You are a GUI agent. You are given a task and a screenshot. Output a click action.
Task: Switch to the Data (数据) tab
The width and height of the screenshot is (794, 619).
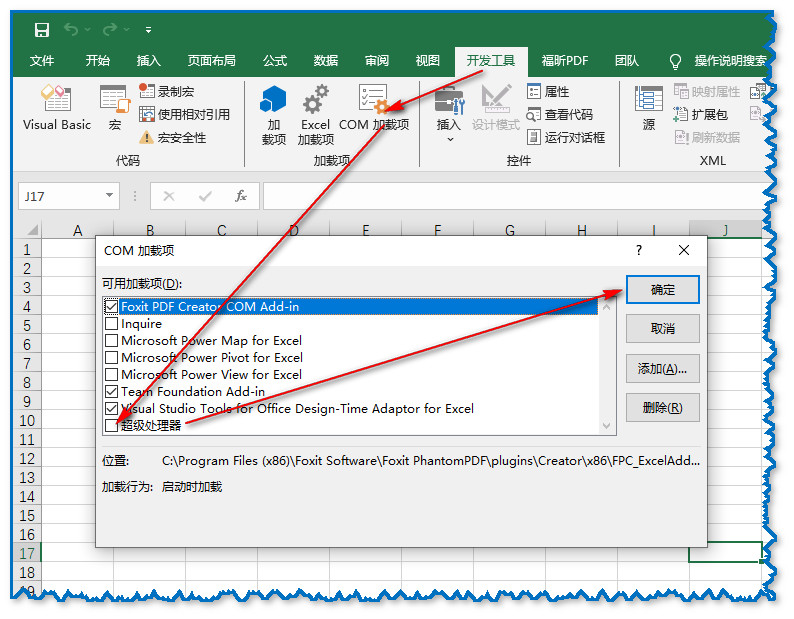pos(325,61)
